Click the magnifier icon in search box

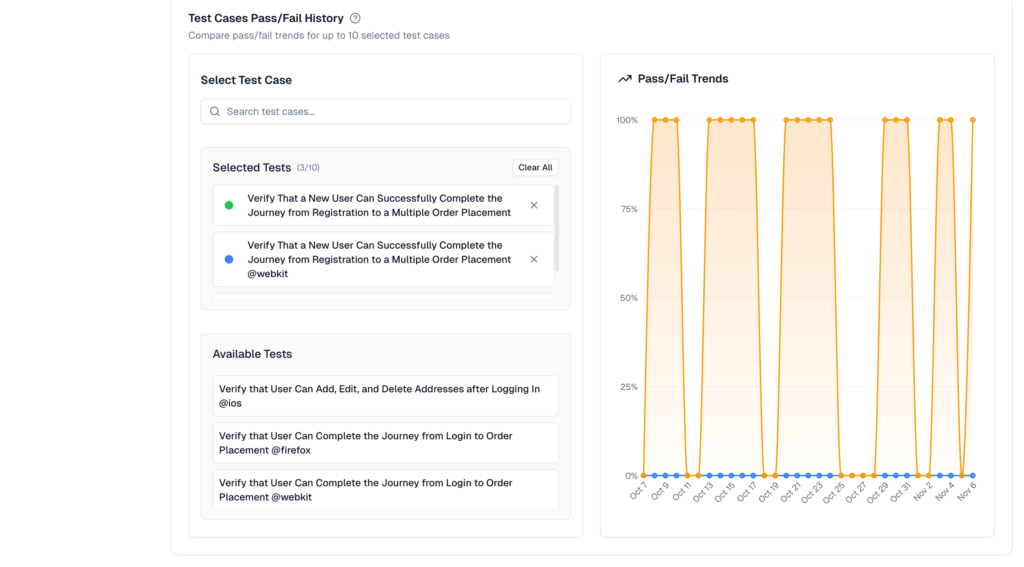[x=215, y=112]
